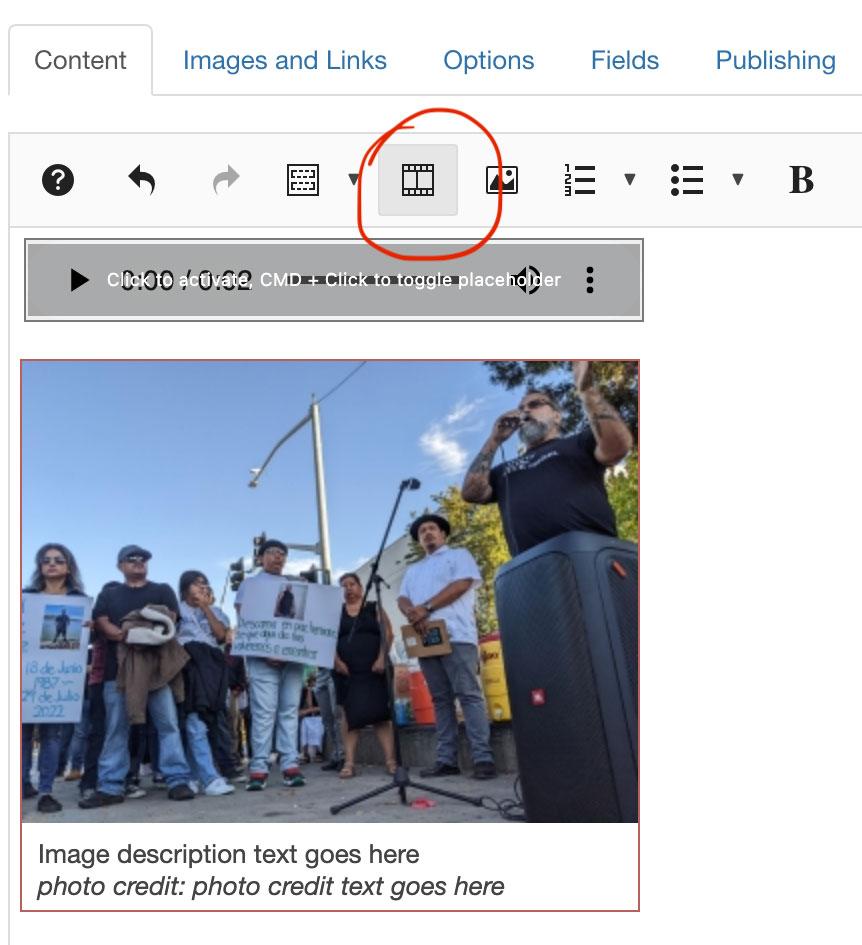Open the table options dropdown arrow
862x945 pixels.
click(x=352, y=180)
